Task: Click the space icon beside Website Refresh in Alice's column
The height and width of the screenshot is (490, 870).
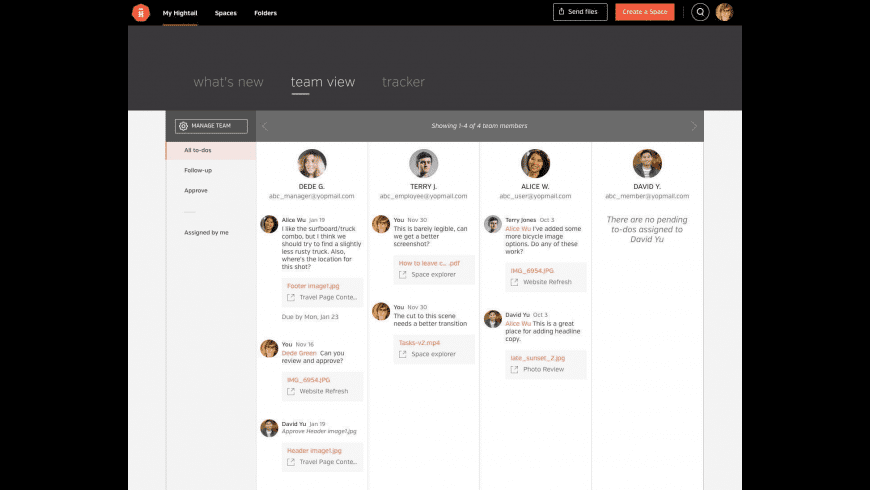Action: tap(514, 282)
